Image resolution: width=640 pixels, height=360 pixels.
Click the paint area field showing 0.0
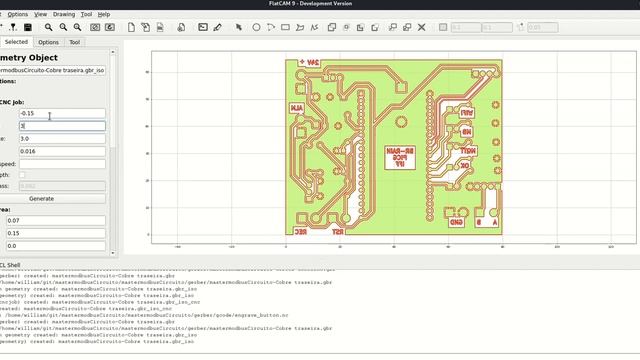point(56,246)
